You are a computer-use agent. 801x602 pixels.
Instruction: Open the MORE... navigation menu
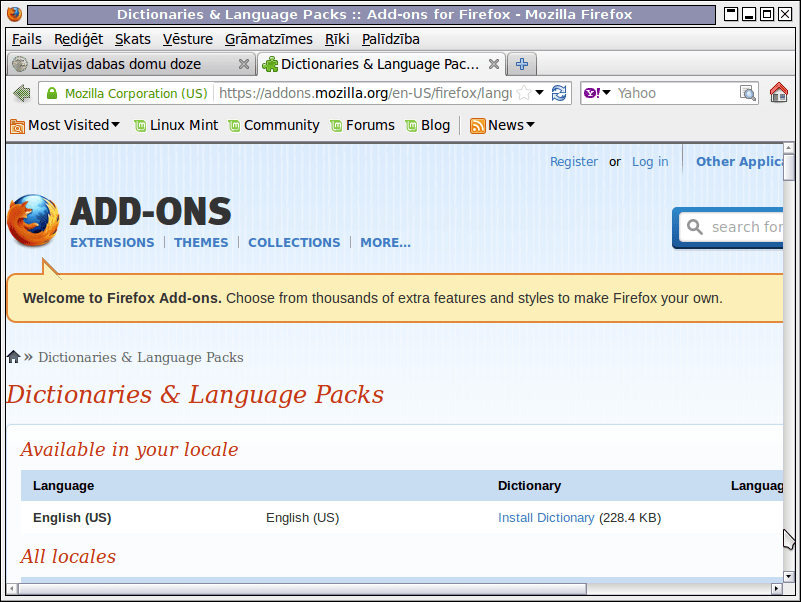tap(385, 242)
